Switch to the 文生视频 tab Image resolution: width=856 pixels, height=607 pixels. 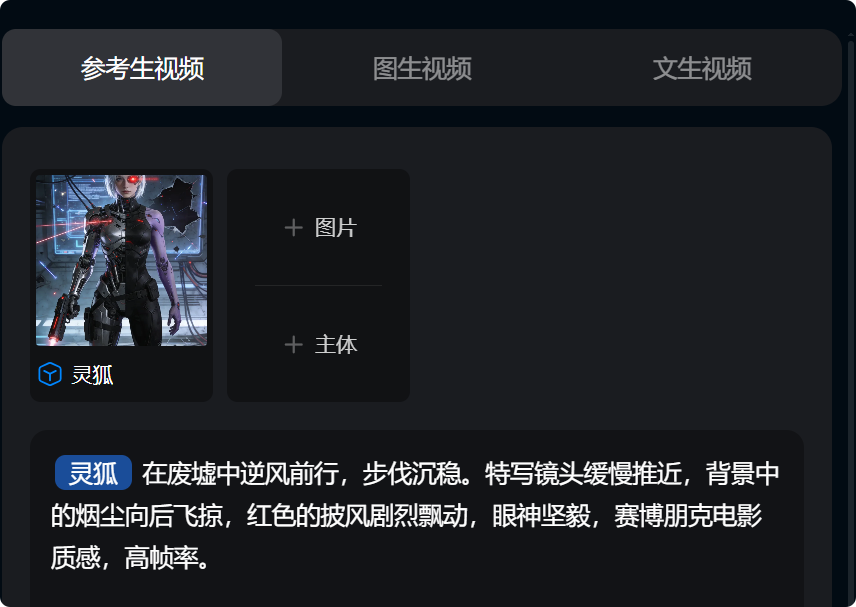(702, 68)
